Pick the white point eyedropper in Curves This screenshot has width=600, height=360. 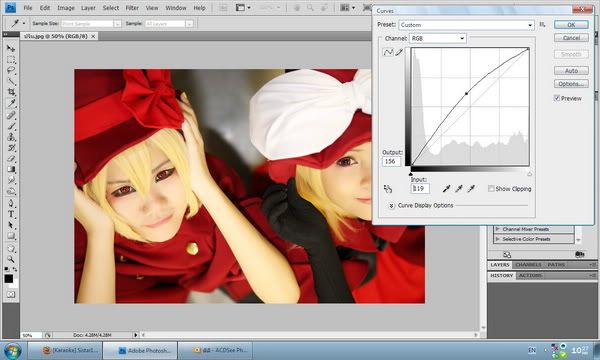pyautogui.click(x=471, y=188)
